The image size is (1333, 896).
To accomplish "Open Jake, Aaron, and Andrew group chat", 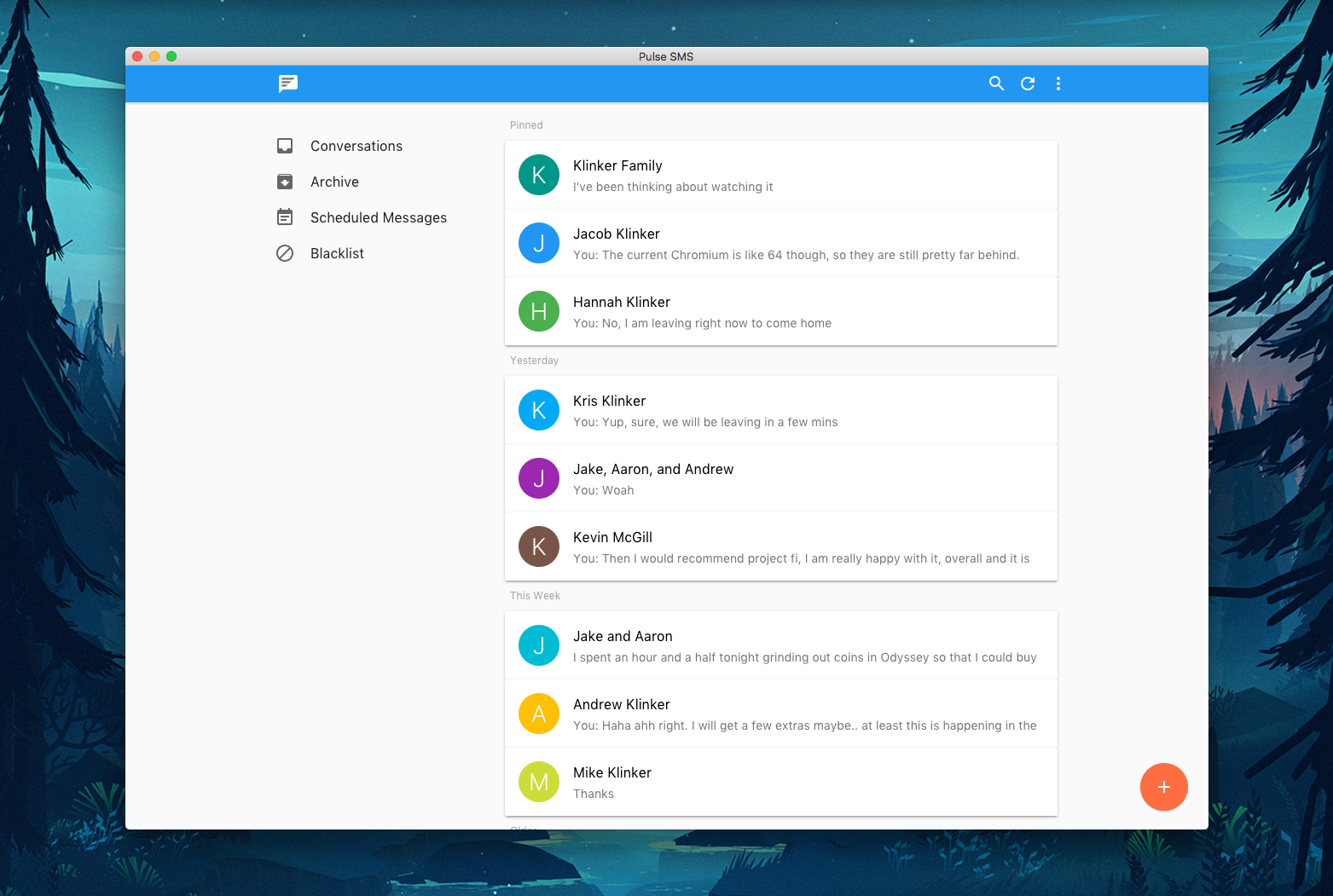I will click(781, 478).
